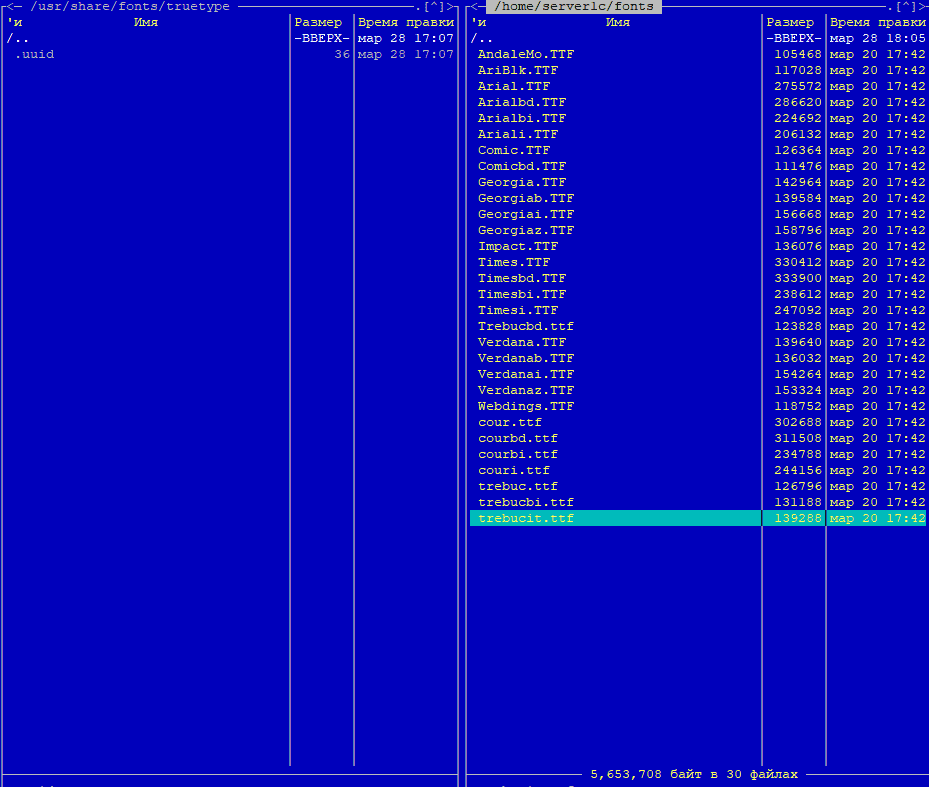The width and height of the screenshot is (929, 787).
Task: Select Arialbi.TTF file
Action: 521,119
